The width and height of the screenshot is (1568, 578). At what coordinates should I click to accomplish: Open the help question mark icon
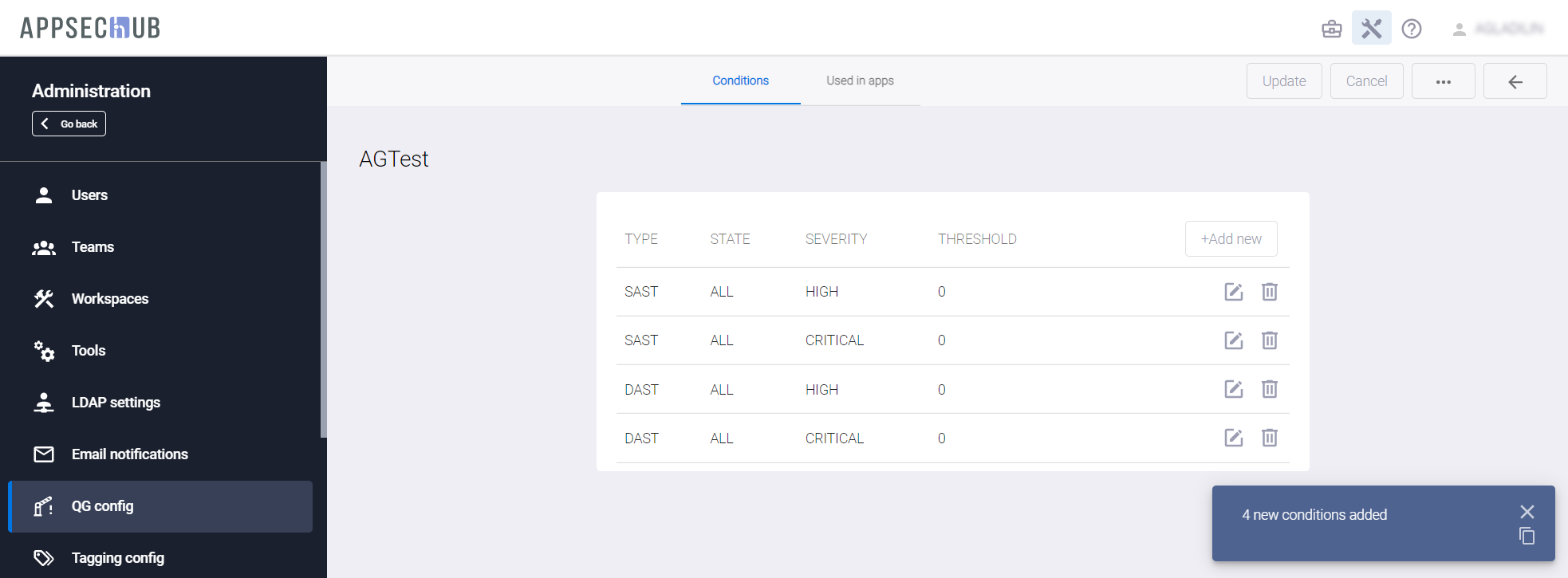click(x=1411, y=29)
